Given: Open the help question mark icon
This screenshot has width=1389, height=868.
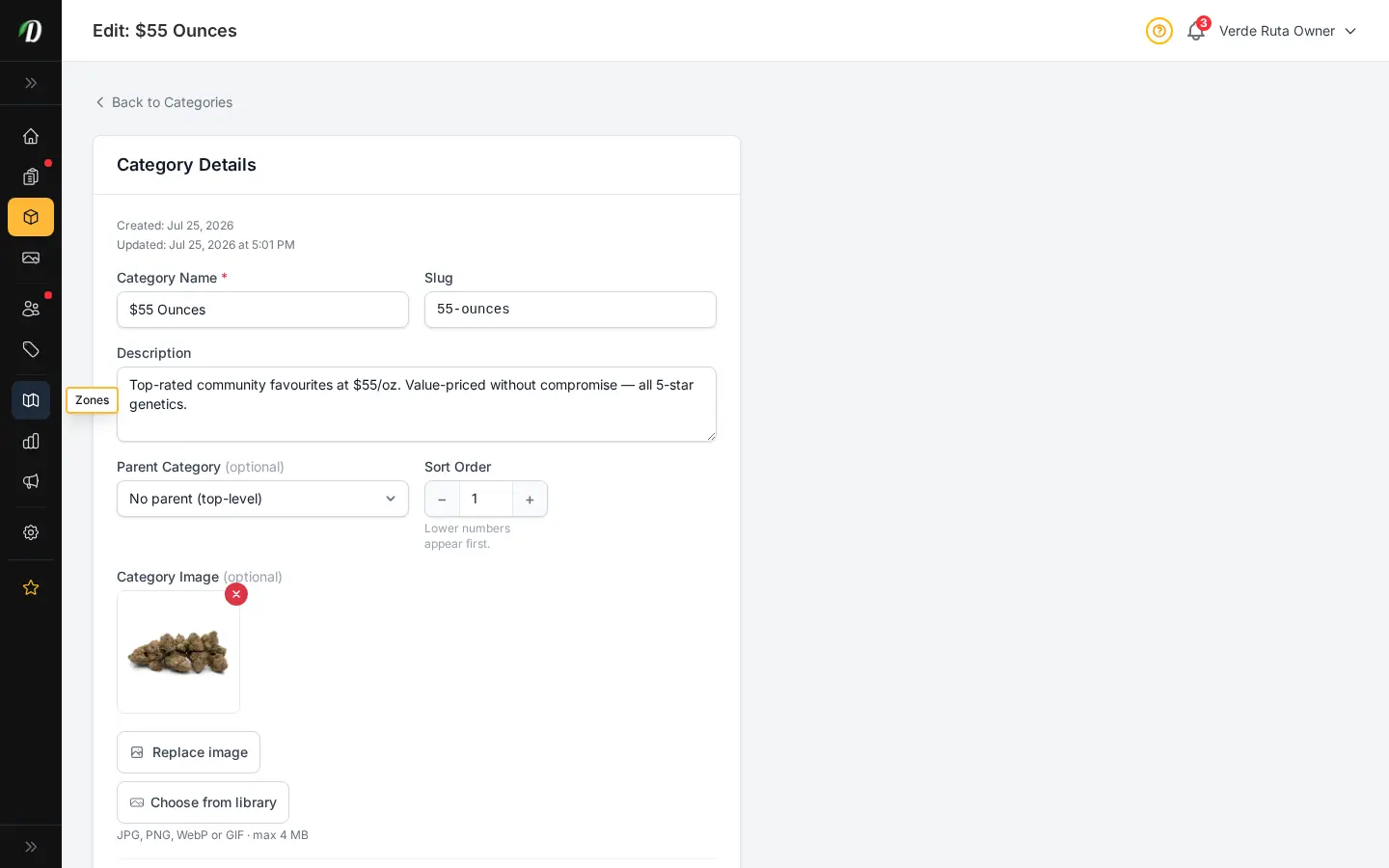Looking at the screenshot, I should point(1159,31).
